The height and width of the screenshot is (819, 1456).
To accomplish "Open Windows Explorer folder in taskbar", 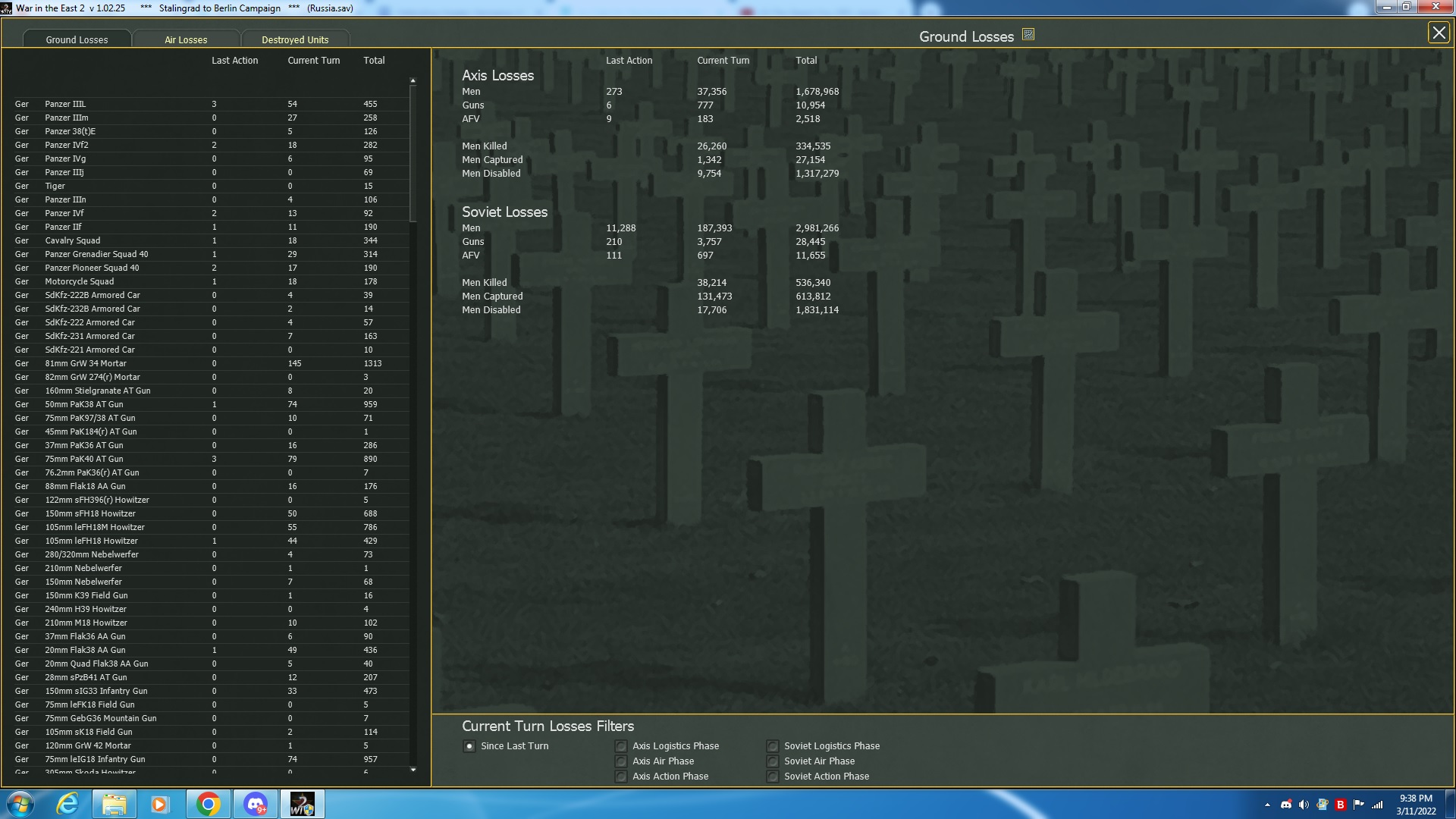I will (x=115, y=804).
